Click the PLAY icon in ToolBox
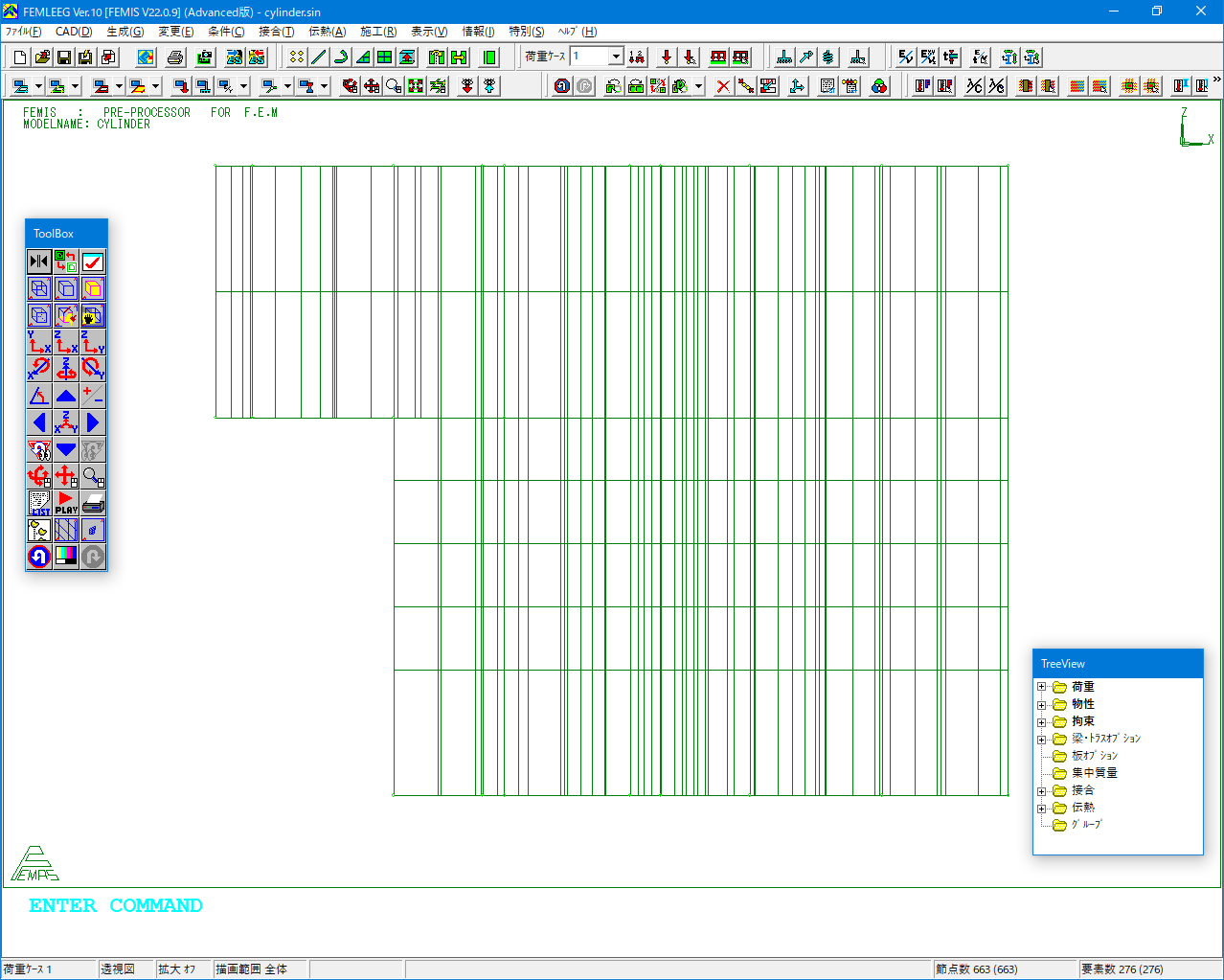This screenshot has height=980, width=1224. click(66, 503)
